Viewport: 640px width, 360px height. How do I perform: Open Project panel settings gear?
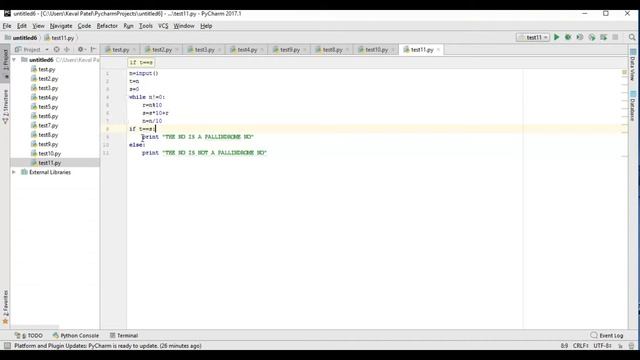pyautogui.click(x=81, y=49)
